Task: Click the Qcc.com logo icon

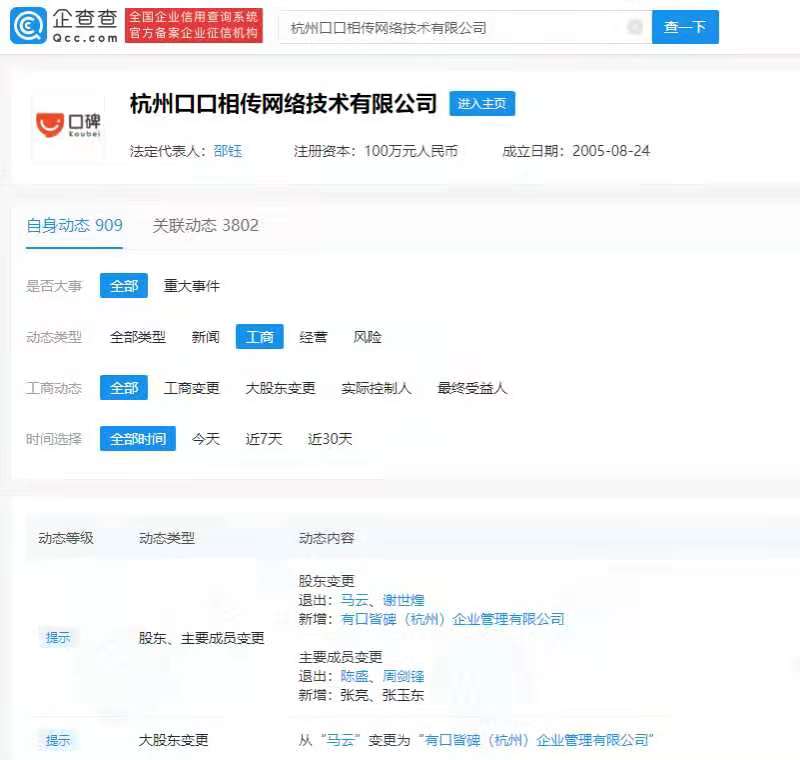Action: [x=29, y=26]
